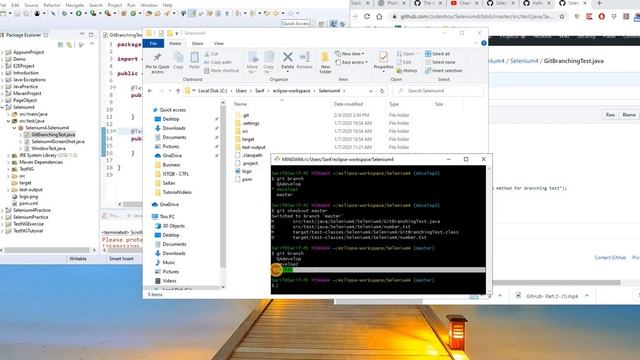Collapse the Selenium4 project node

pyautogui.click(x=3, y=107)
